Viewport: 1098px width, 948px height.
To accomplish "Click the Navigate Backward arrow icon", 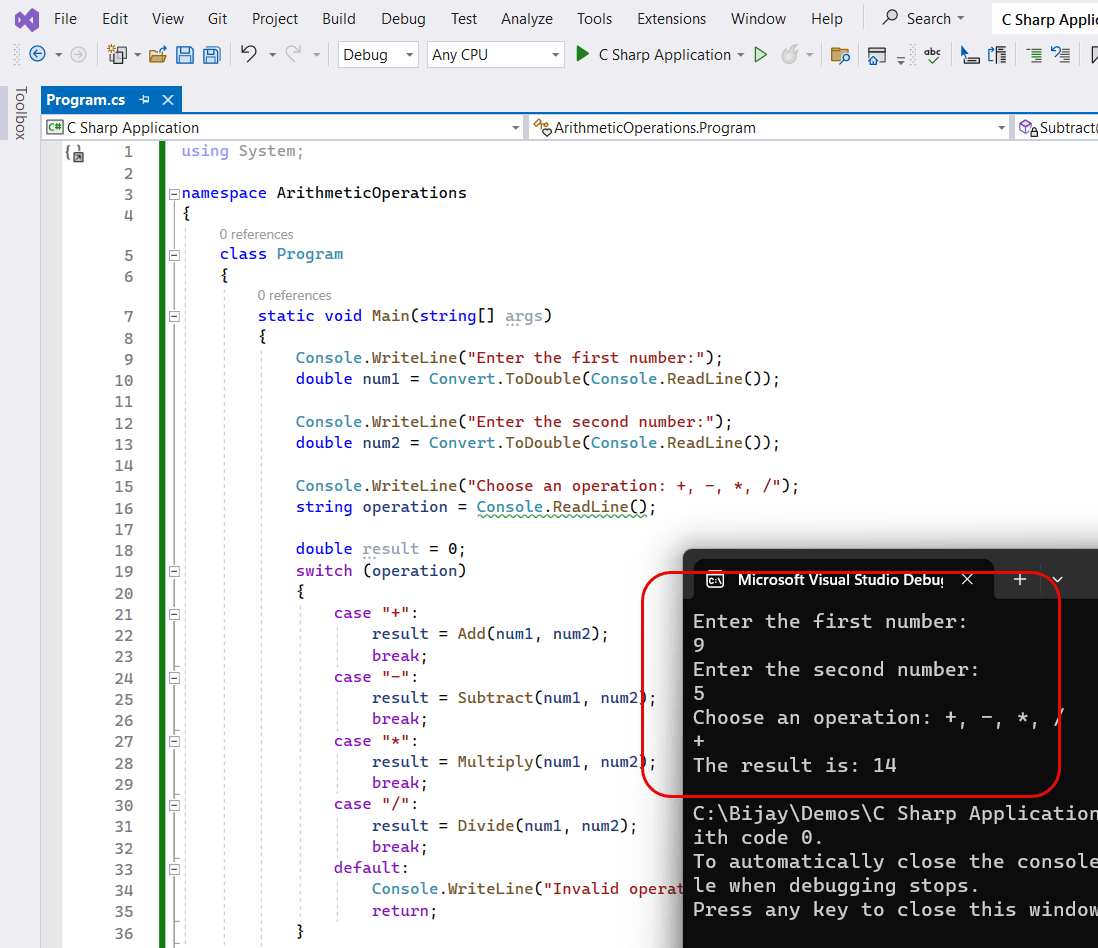I will point(36,55).
